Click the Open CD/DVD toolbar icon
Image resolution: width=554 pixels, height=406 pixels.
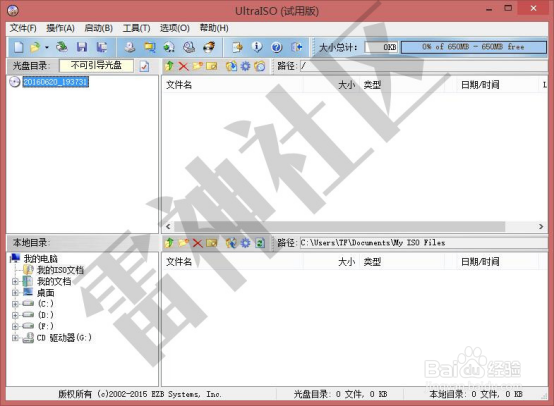62,47
